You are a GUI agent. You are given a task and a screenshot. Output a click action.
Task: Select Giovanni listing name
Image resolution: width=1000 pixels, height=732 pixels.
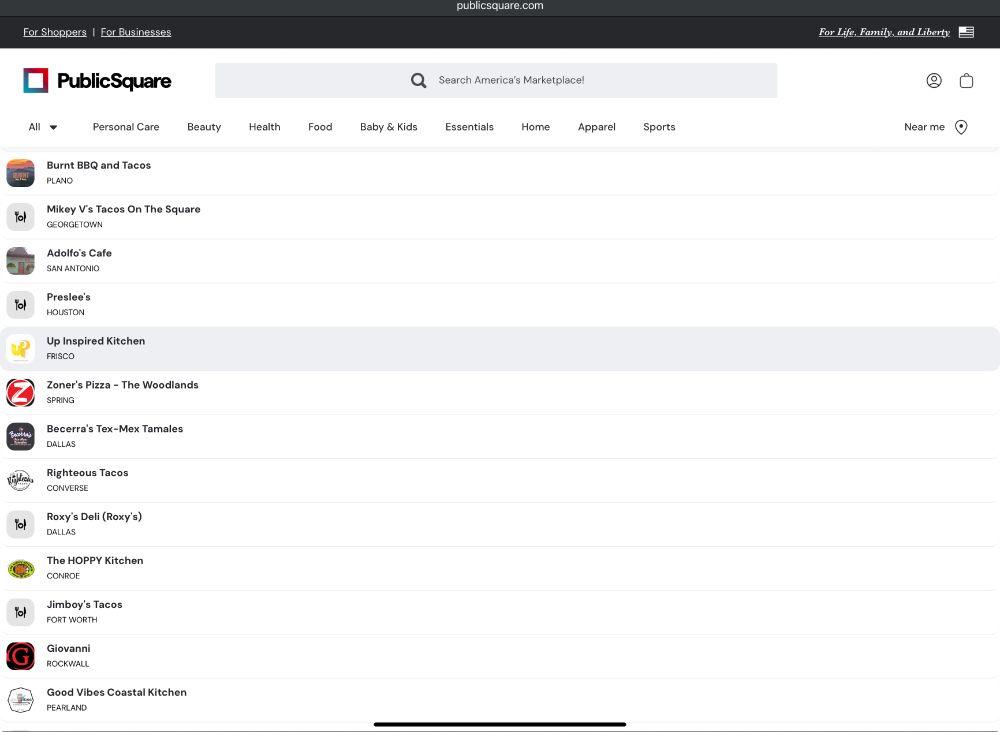click(68, 648)
